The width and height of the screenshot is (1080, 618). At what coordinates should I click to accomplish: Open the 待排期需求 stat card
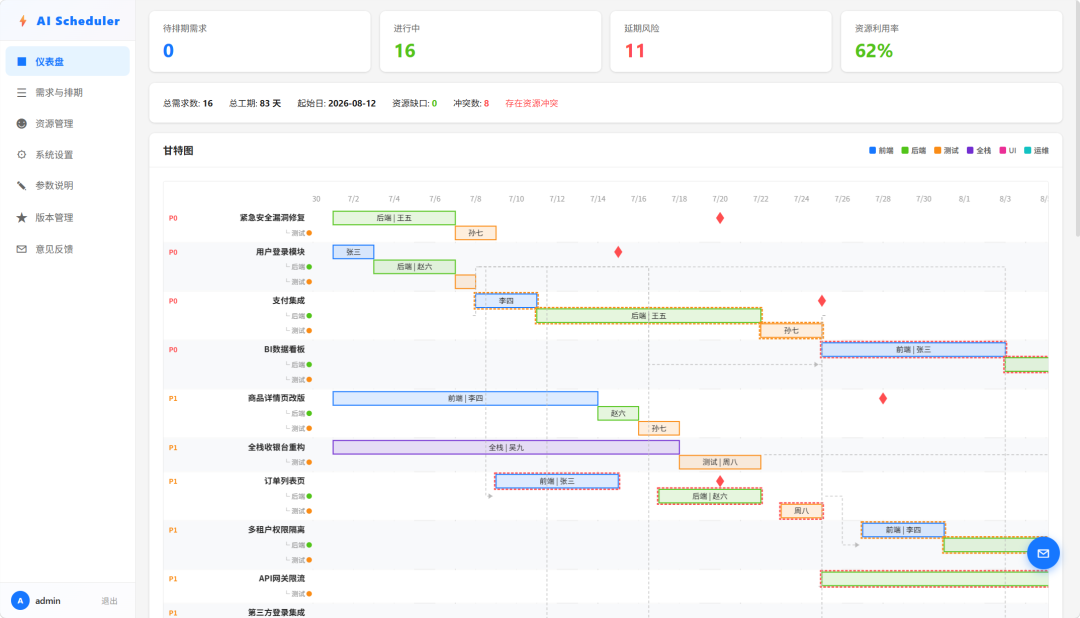[260, 41]
